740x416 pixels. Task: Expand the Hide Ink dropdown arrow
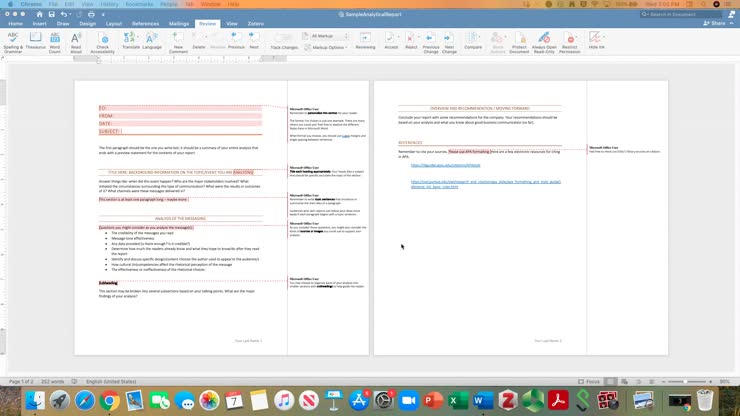click(604, 37)
